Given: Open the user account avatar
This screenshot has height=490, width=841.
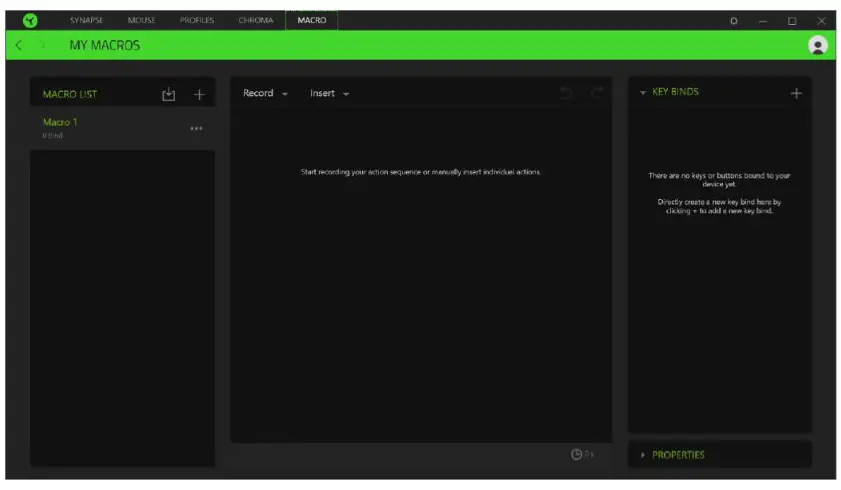Looking at the screenshot, I should (x=817, y=45).
